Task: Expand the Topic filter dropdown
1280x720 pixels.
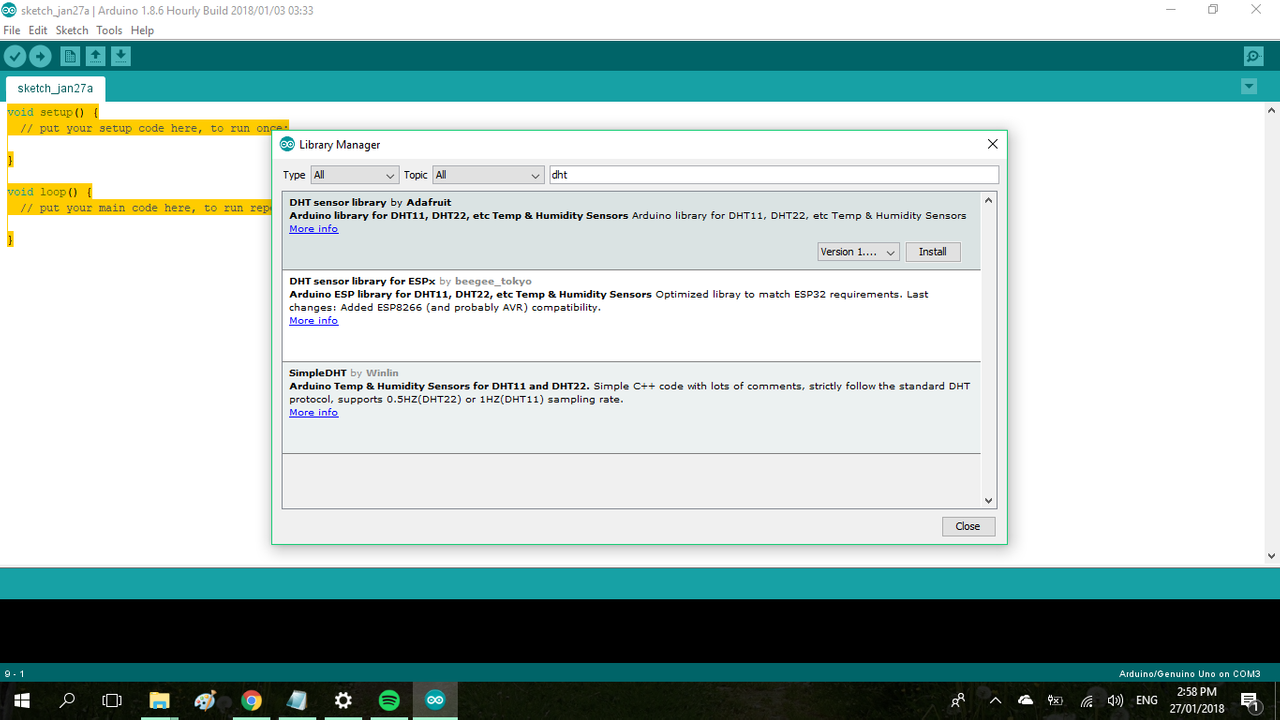Action: click(488, 175)
